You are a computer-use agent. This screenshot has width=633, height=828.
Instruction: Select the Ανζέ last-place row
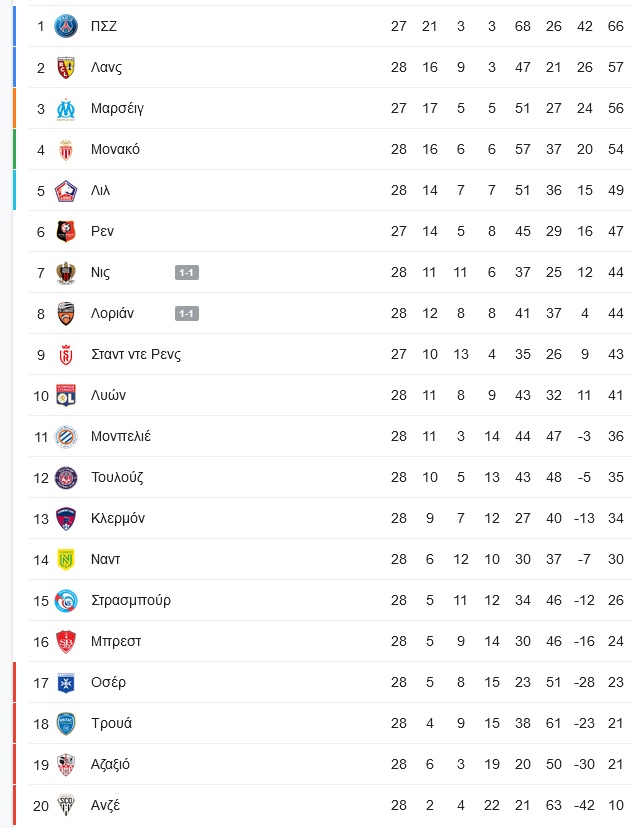331,806
